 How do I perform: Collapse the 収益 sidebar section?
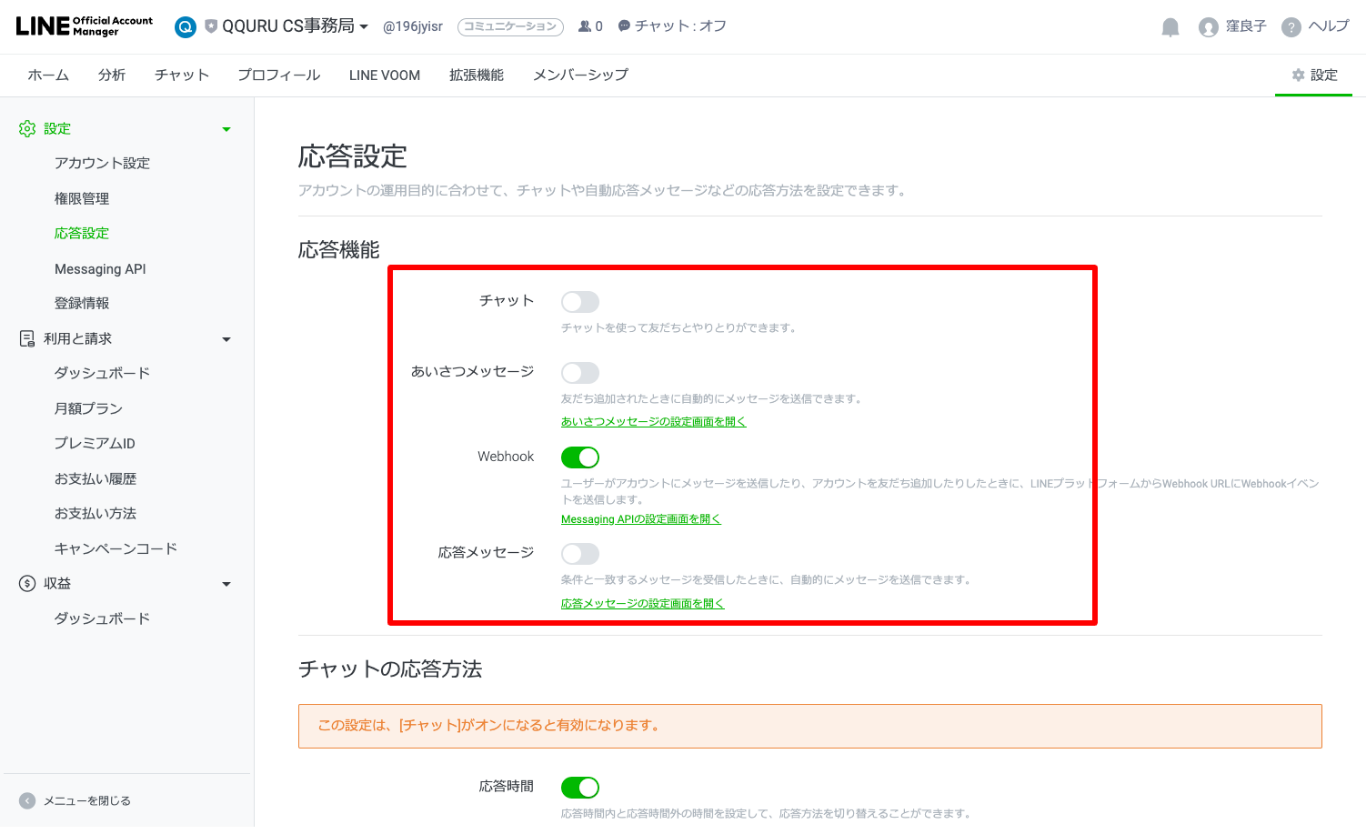(x=226, y=584)
